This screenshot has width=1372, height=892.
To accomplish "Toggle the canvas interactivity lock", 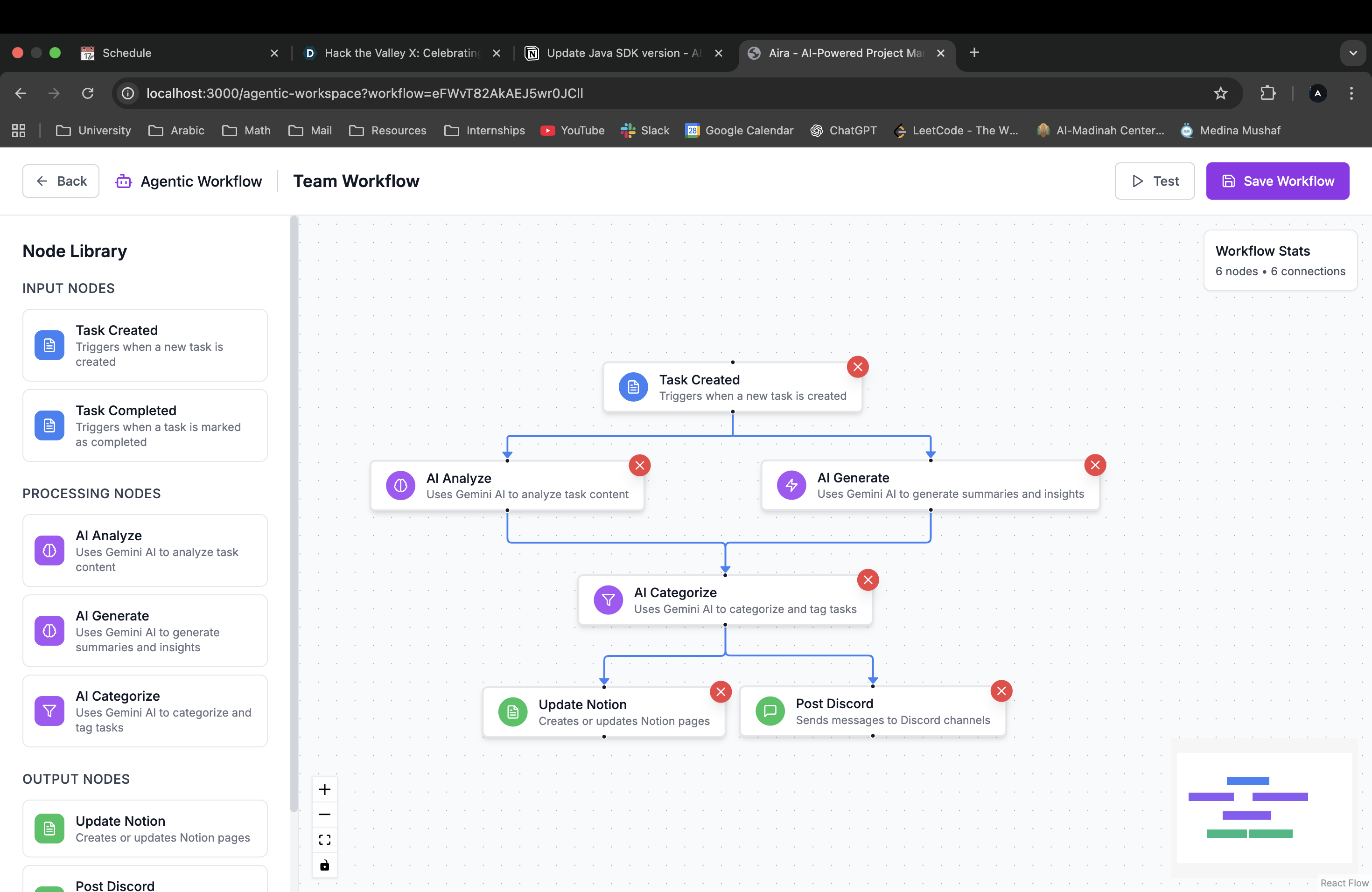I will point(324,865).
